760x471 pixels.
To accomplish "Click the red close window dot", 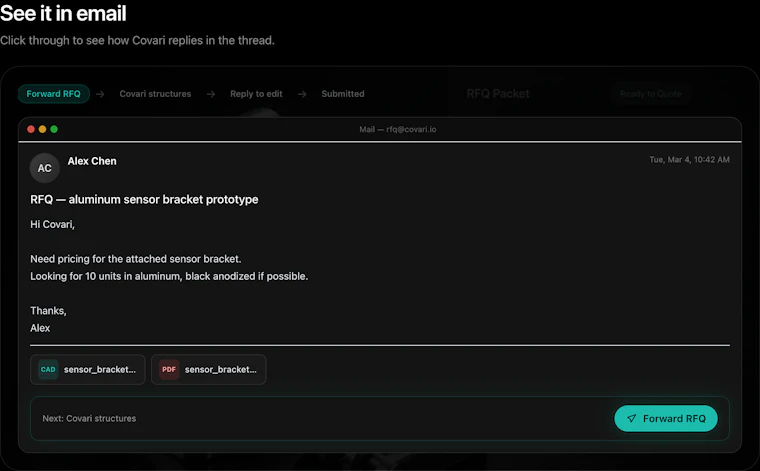I will [x=31, y=129].
